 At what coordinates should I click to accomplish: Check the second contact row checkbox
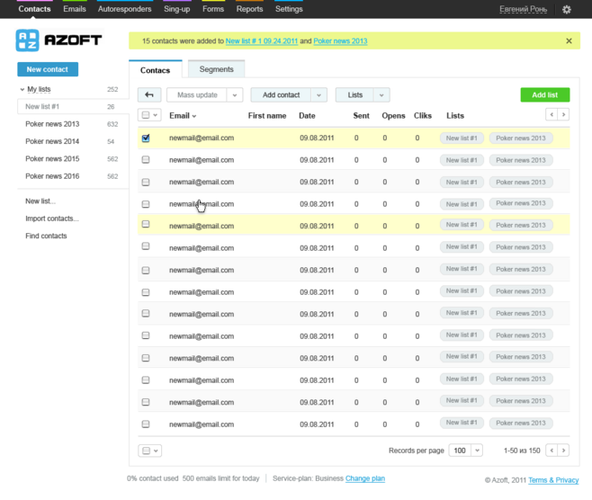(x=146, y=160)
